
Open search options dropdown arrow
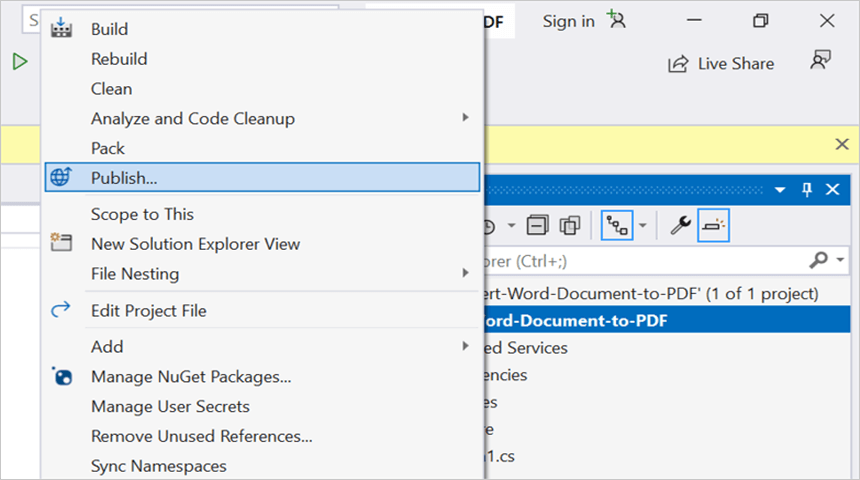point(840,260)
